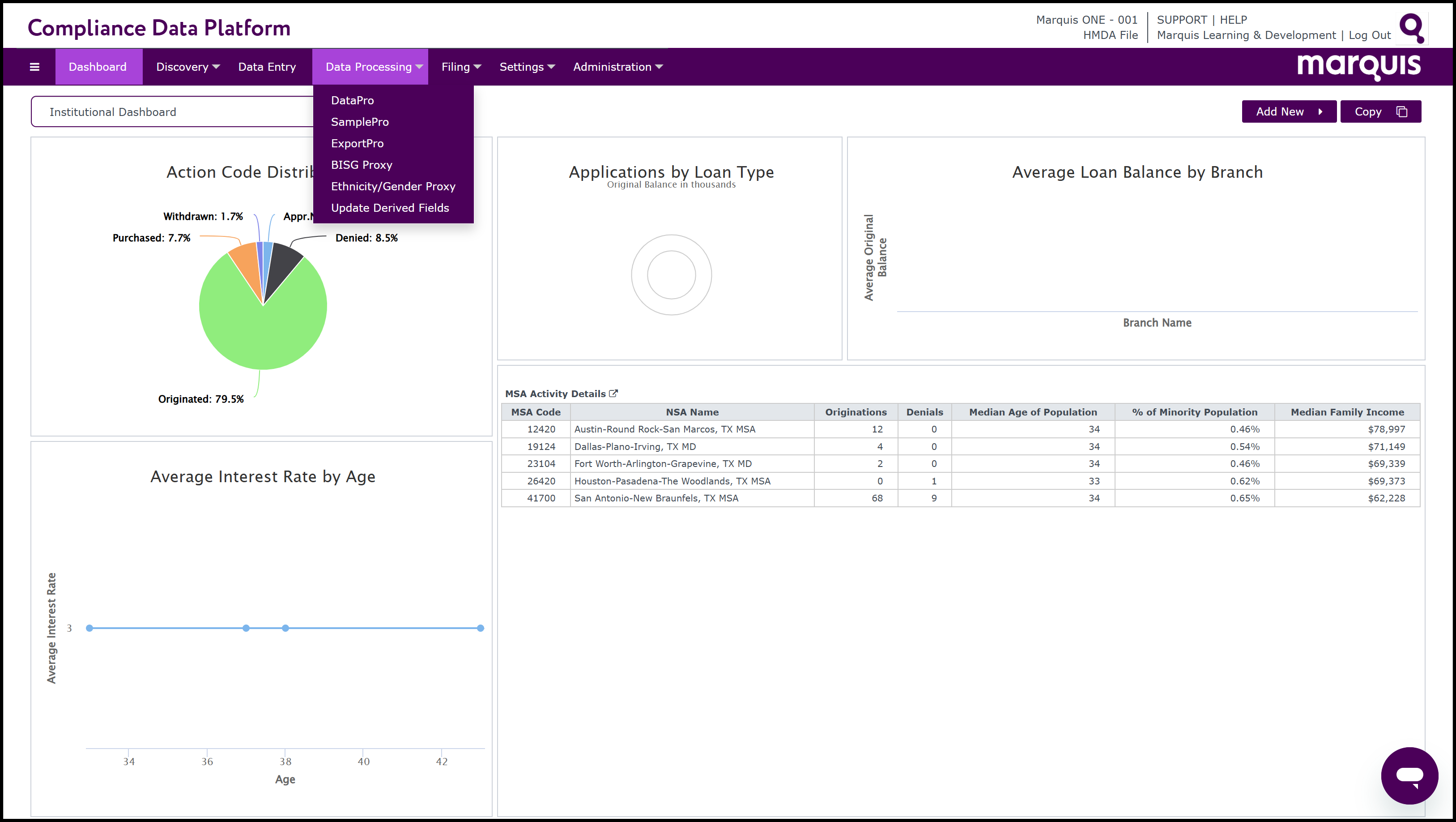Choose BISG Proxy menu entry
The width and height of the screenshot is (1456, 822).
361,165
